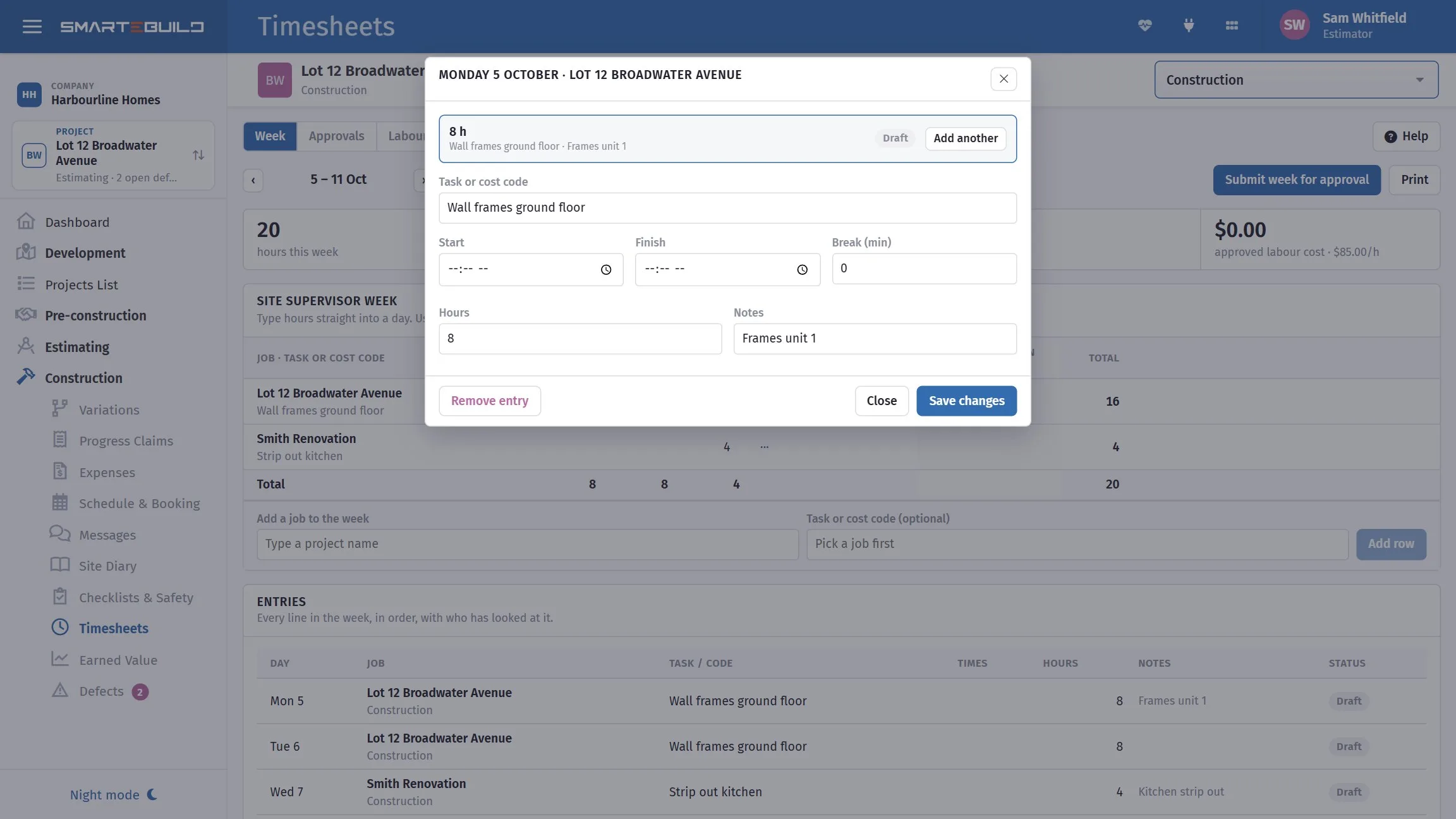1456x819 pixels.
Task: Open the Finish time clock picker
Action: tap(803, 270)
